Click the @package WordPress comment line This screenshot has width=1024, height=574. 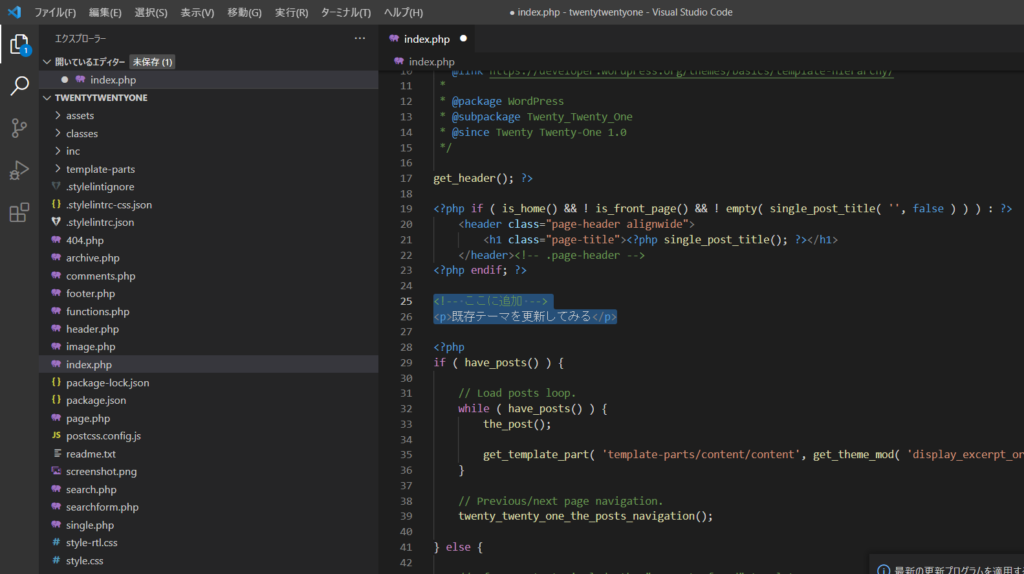tap(501, 101)
